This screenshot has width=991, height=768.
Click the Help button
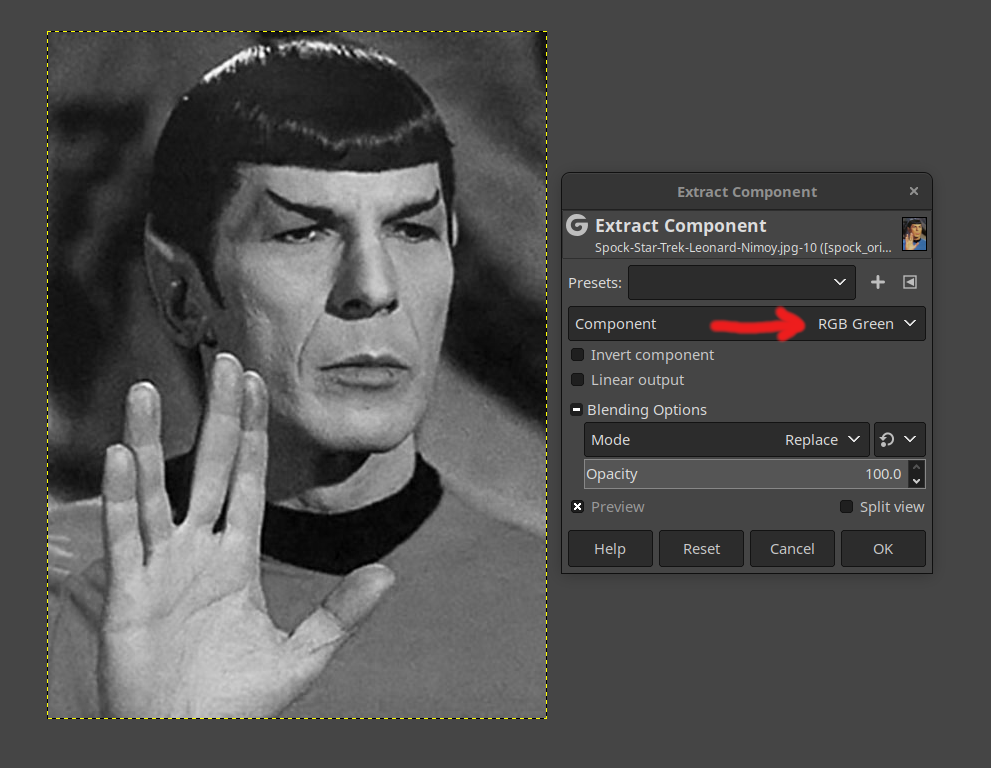click(x=610, y=549)
